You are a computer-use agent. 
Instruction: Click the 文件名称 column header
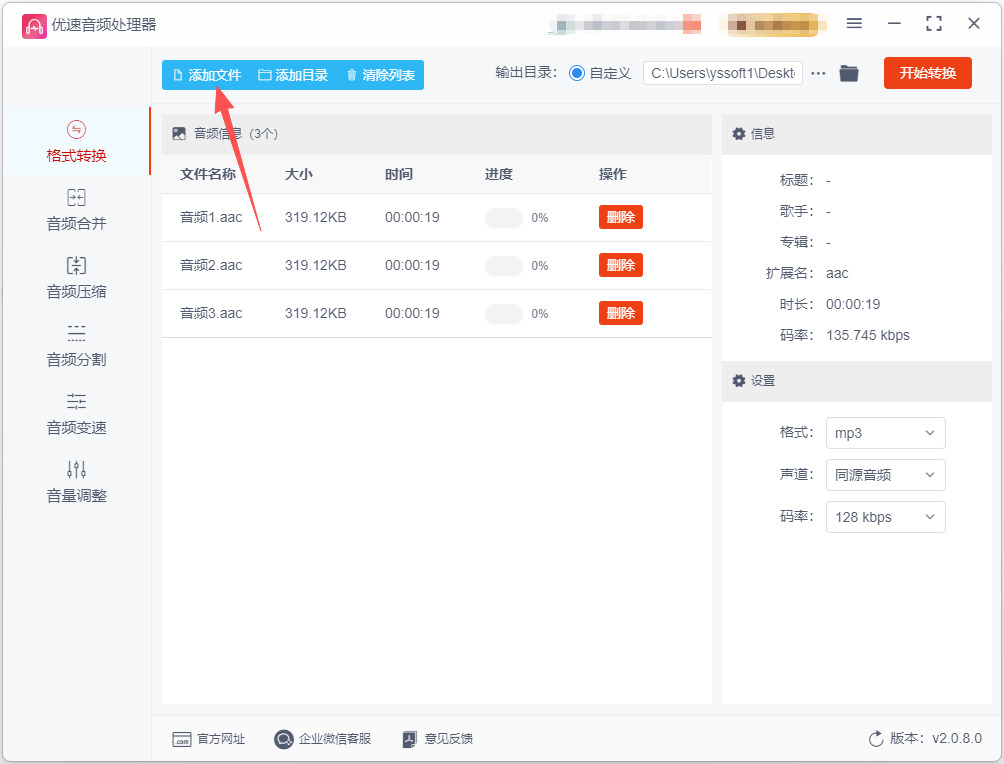pyautogui.click(x=207, y=174)
